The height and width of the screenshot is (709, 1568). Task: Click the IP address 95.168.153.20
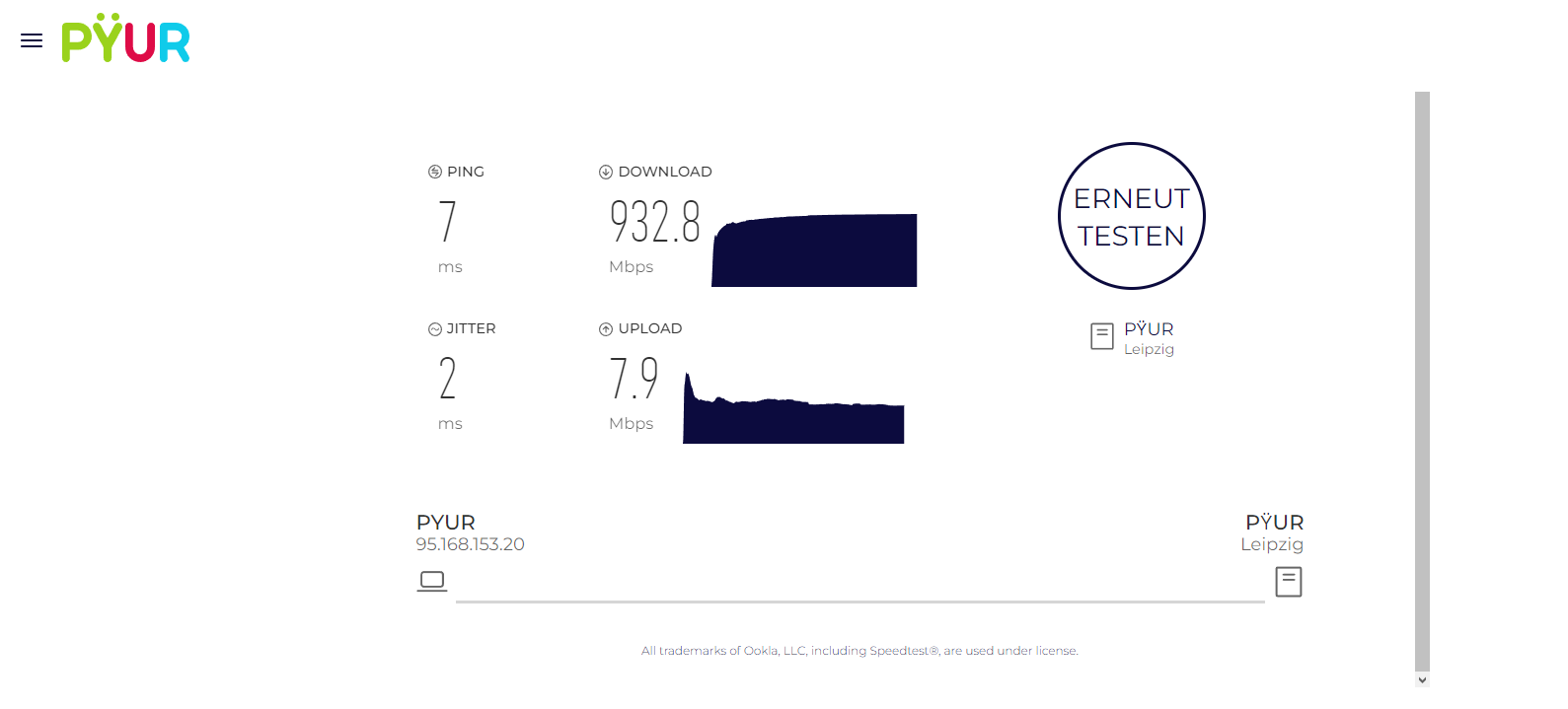tap(470, 544)
